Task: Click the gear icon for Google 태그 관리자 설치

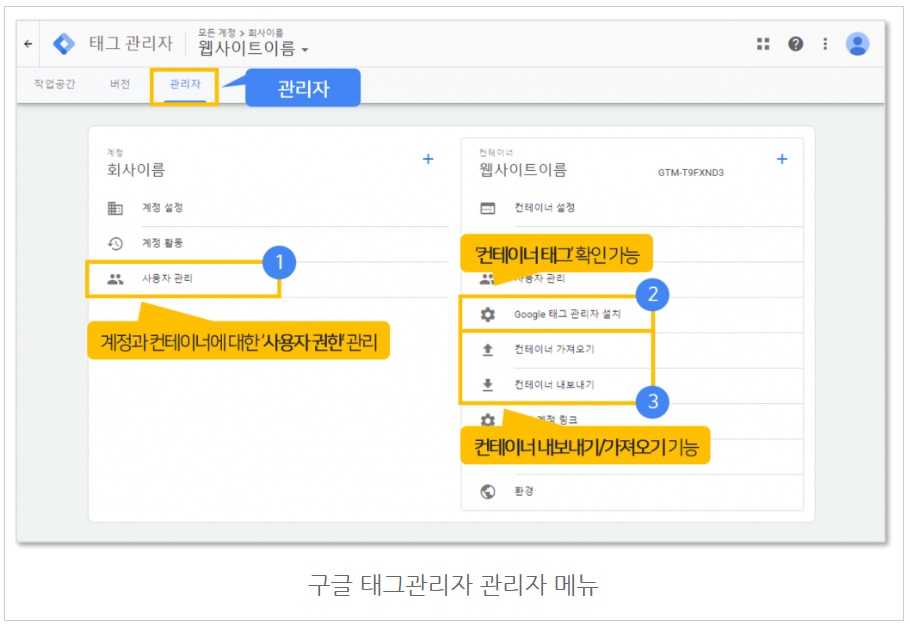Action: [x=488, y=315]
